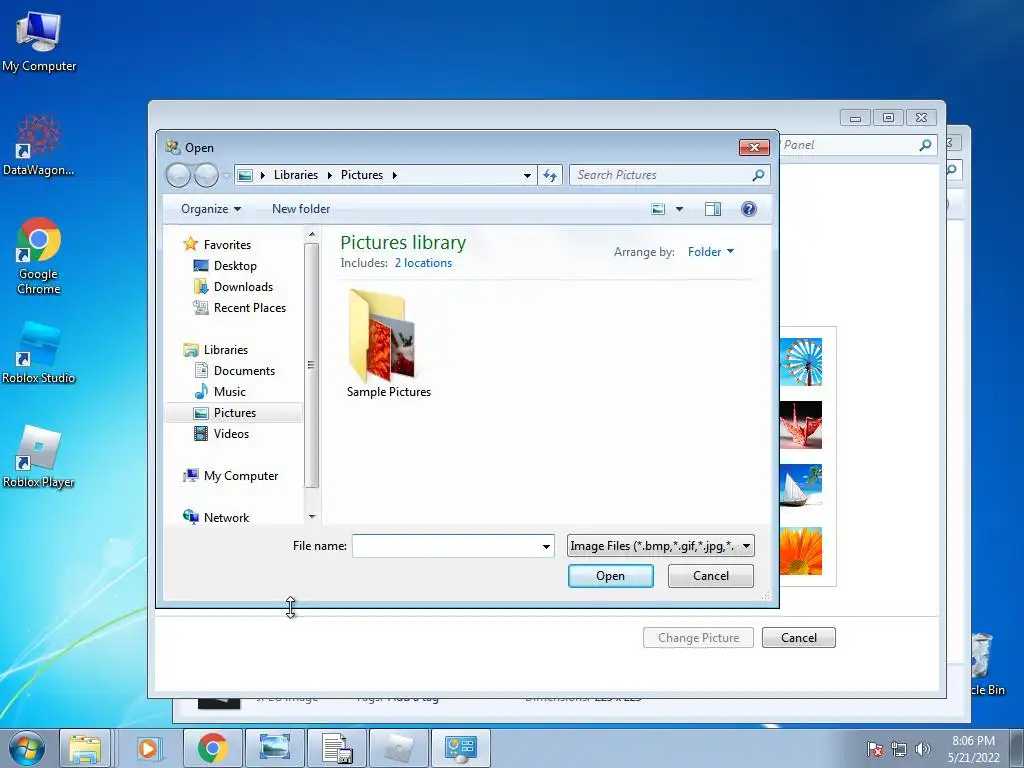Click Cancel in the Open dialog
Image resolution: width=1024 pixels, height=768 pixels.
tap(711, 576)
